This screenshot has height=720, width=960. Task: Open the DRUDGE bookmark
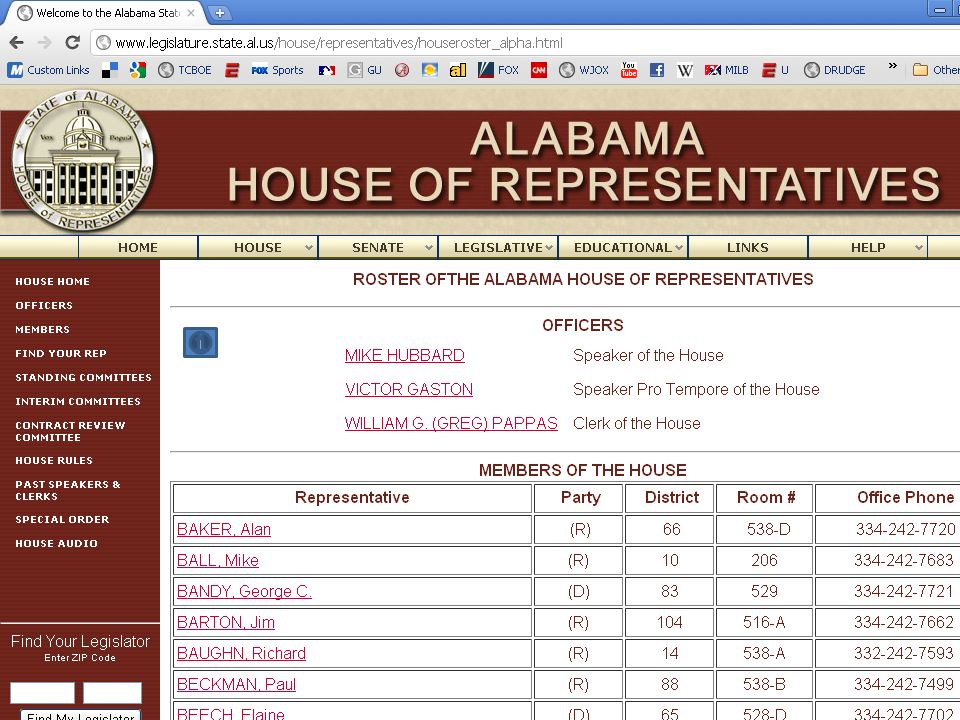pyautogui.click(x=834, y=70)
